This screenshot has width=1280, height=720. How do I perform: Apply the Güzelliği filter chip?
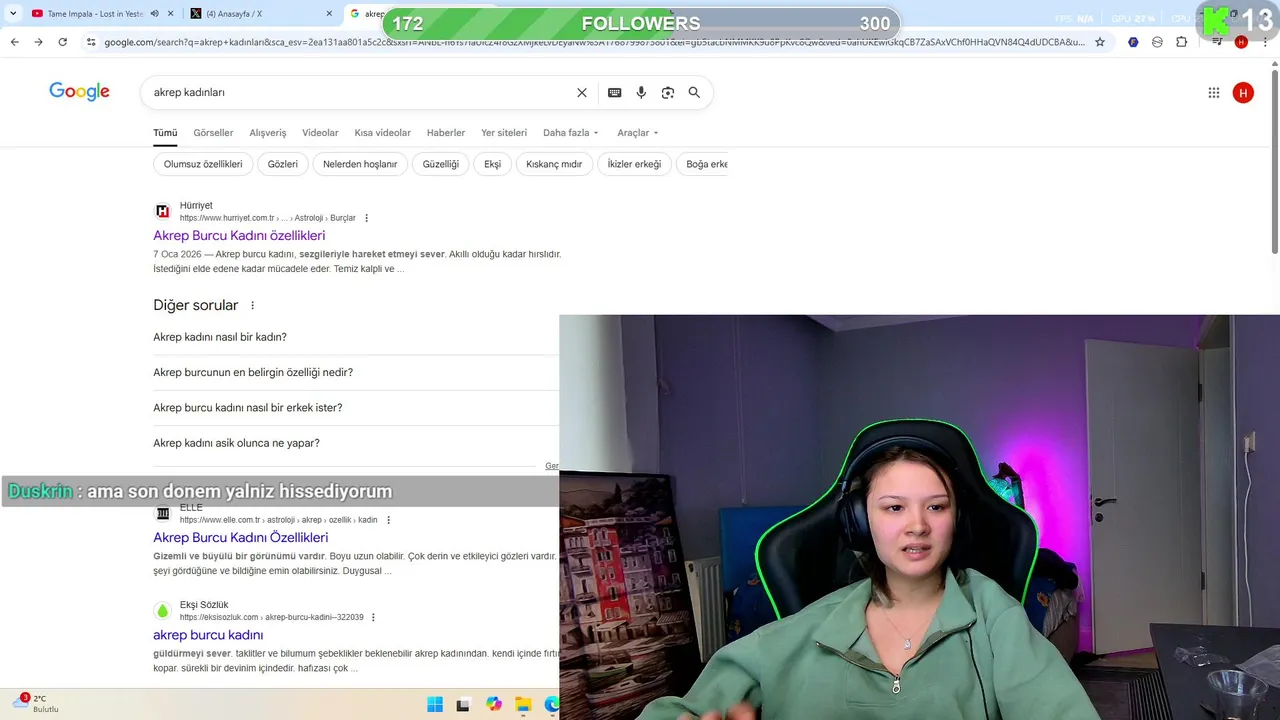(441, 164)
